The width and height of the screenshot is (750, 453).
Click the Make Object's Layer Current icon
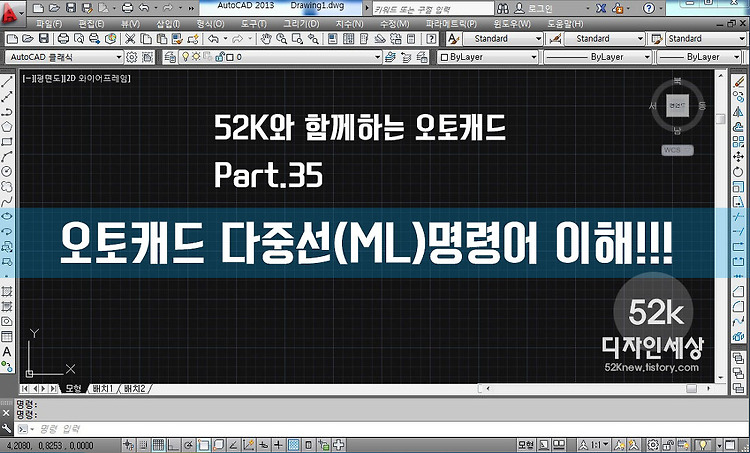(391, 57)
